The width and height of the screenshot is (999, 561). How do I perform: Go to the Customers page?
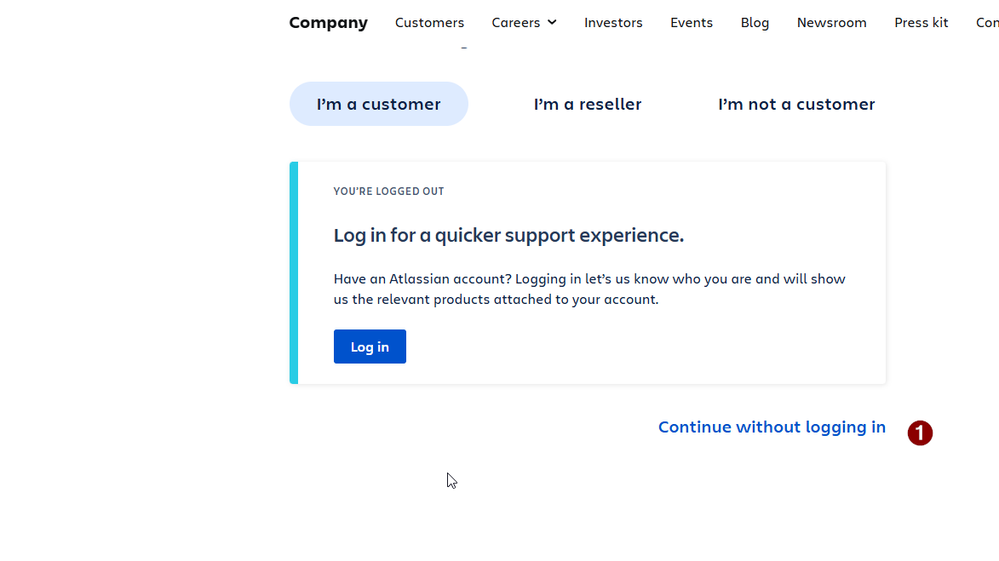point(429,22)
